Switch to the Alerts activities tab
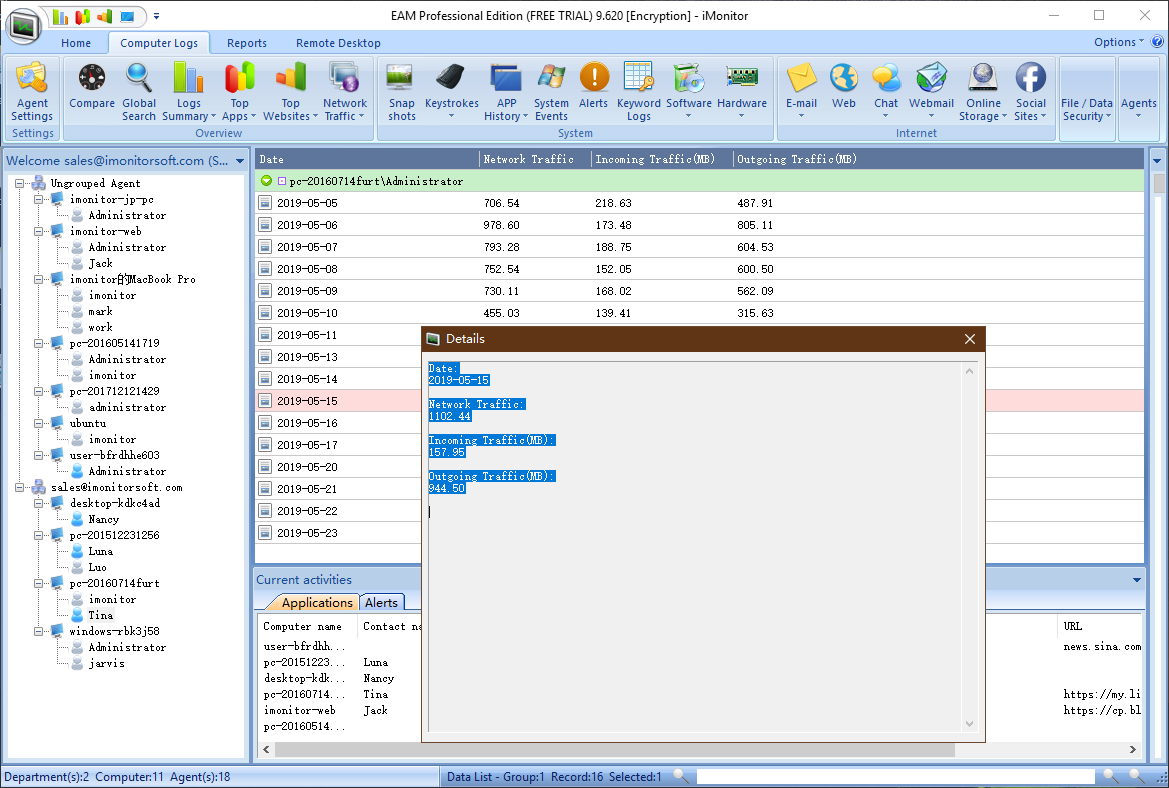This screenshot has height=788, width=1169. (381, 602)
